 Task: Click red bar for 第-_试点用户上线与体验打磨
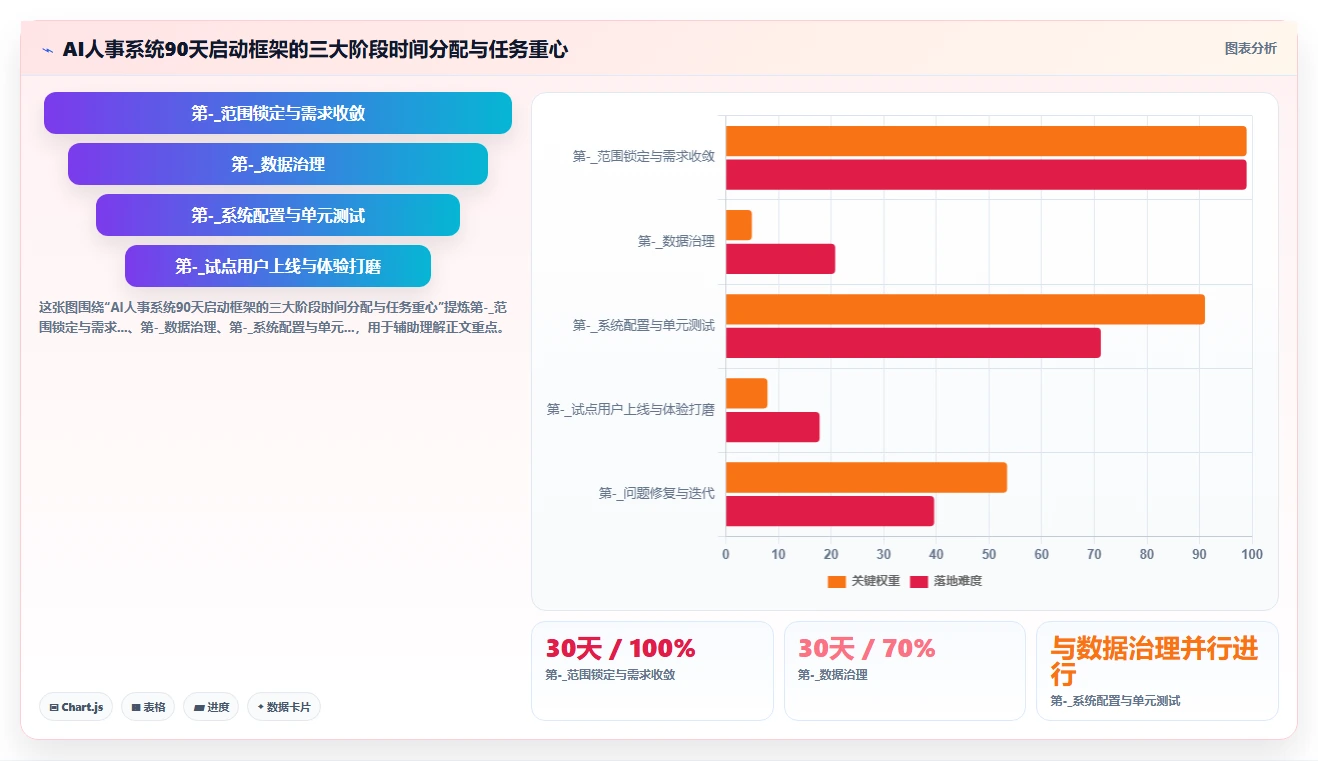(x=773, y=427)
